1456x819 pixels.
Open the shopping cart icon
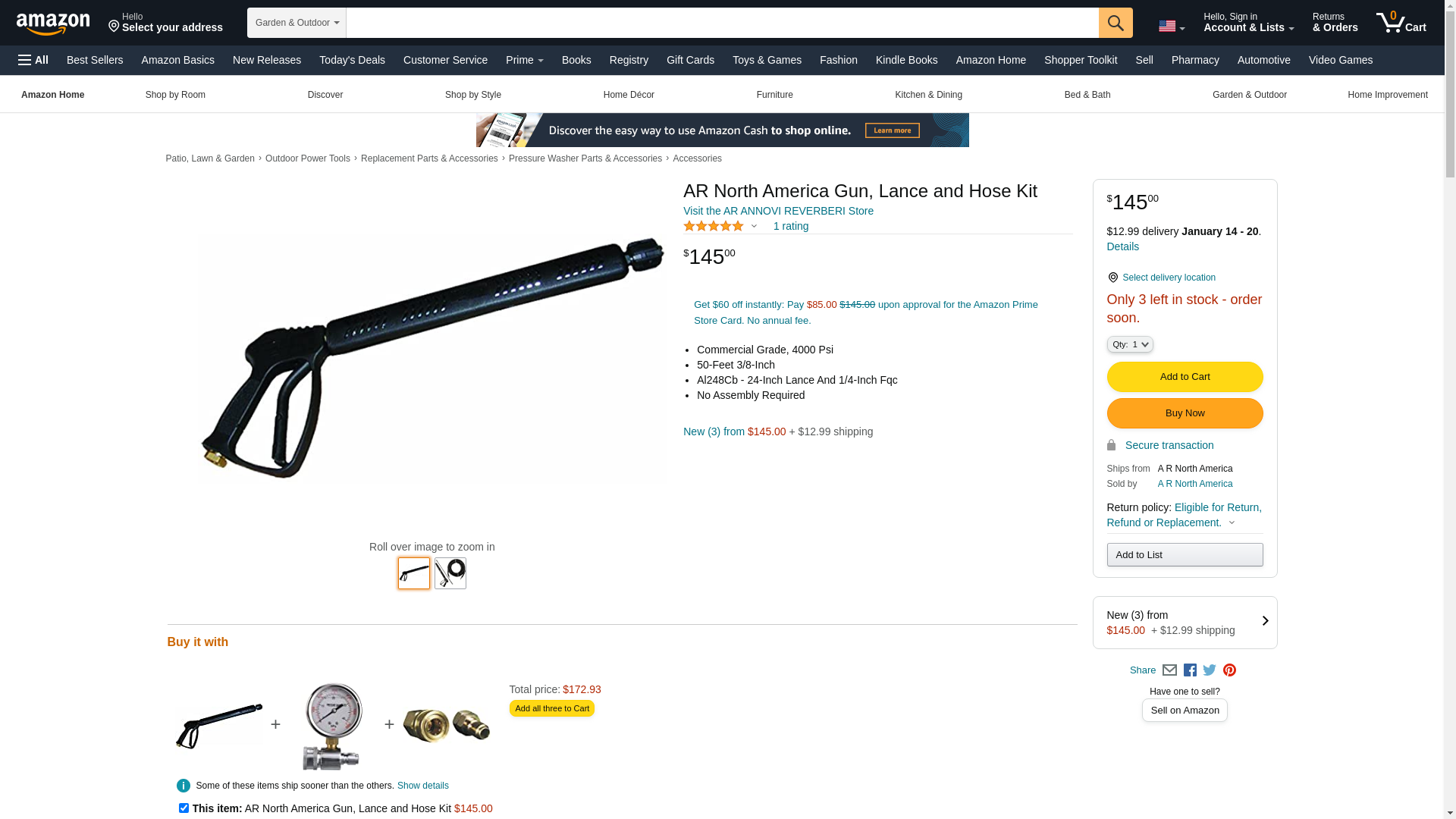point(1401,23)
